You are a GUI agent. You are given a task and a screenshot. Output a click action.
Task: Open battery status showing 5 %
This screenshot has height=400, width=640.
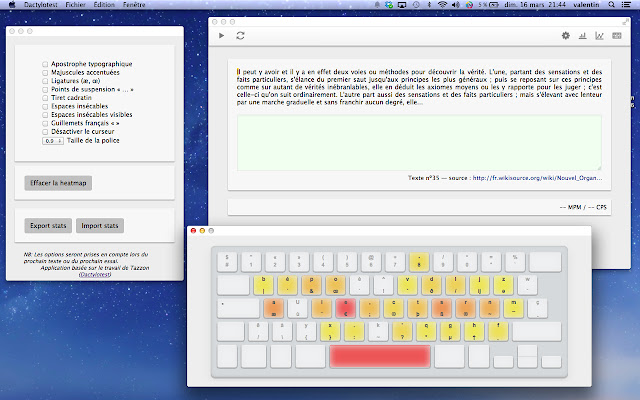point(489,4)
